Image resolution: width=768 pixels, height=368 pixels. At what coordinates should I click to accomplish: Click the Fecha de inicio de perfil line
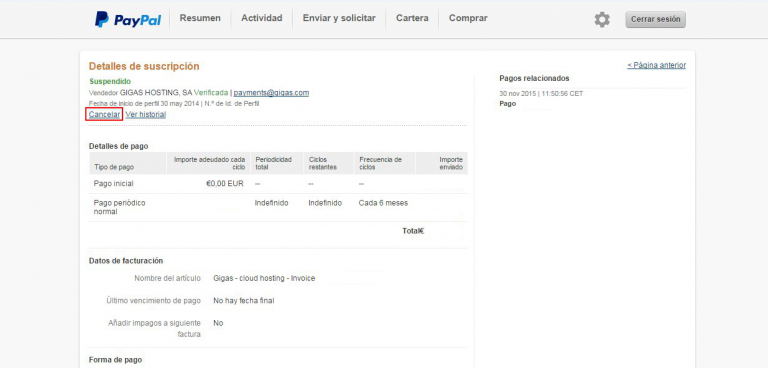click(174, 103)
